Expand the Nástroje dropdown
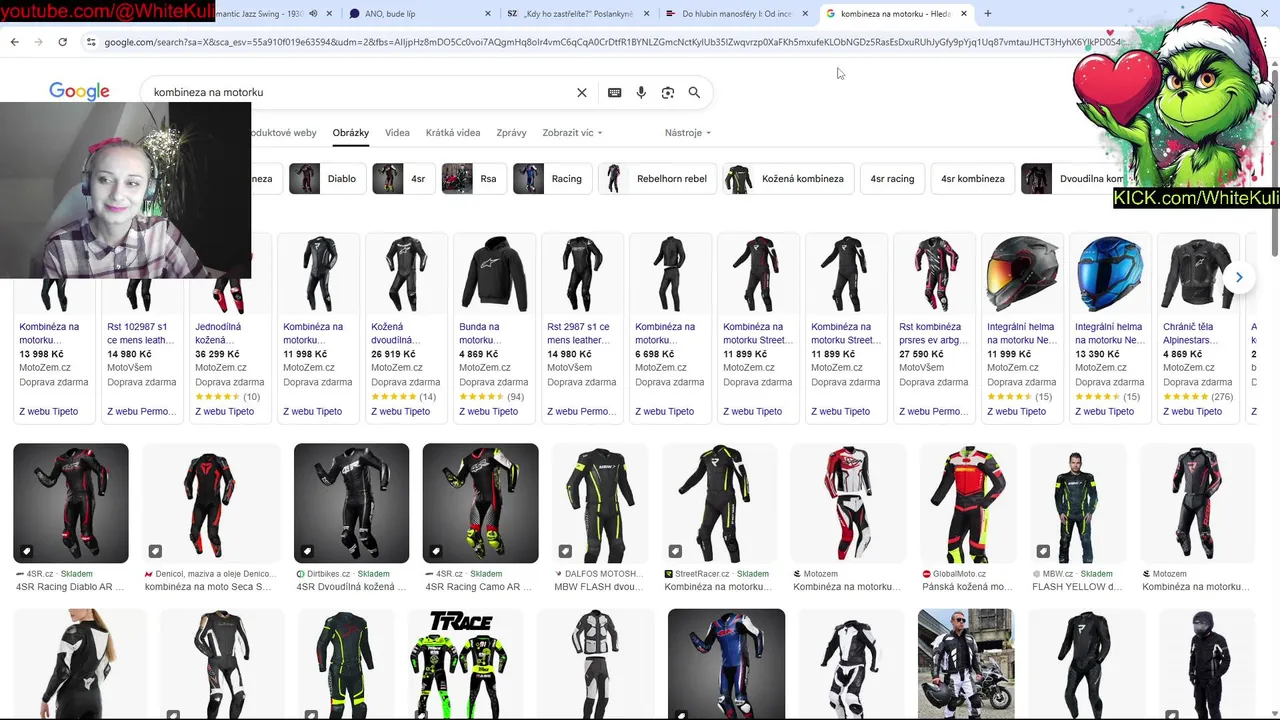The height and width of the screenshot is (720, 1280). click(x=688, y=133)
